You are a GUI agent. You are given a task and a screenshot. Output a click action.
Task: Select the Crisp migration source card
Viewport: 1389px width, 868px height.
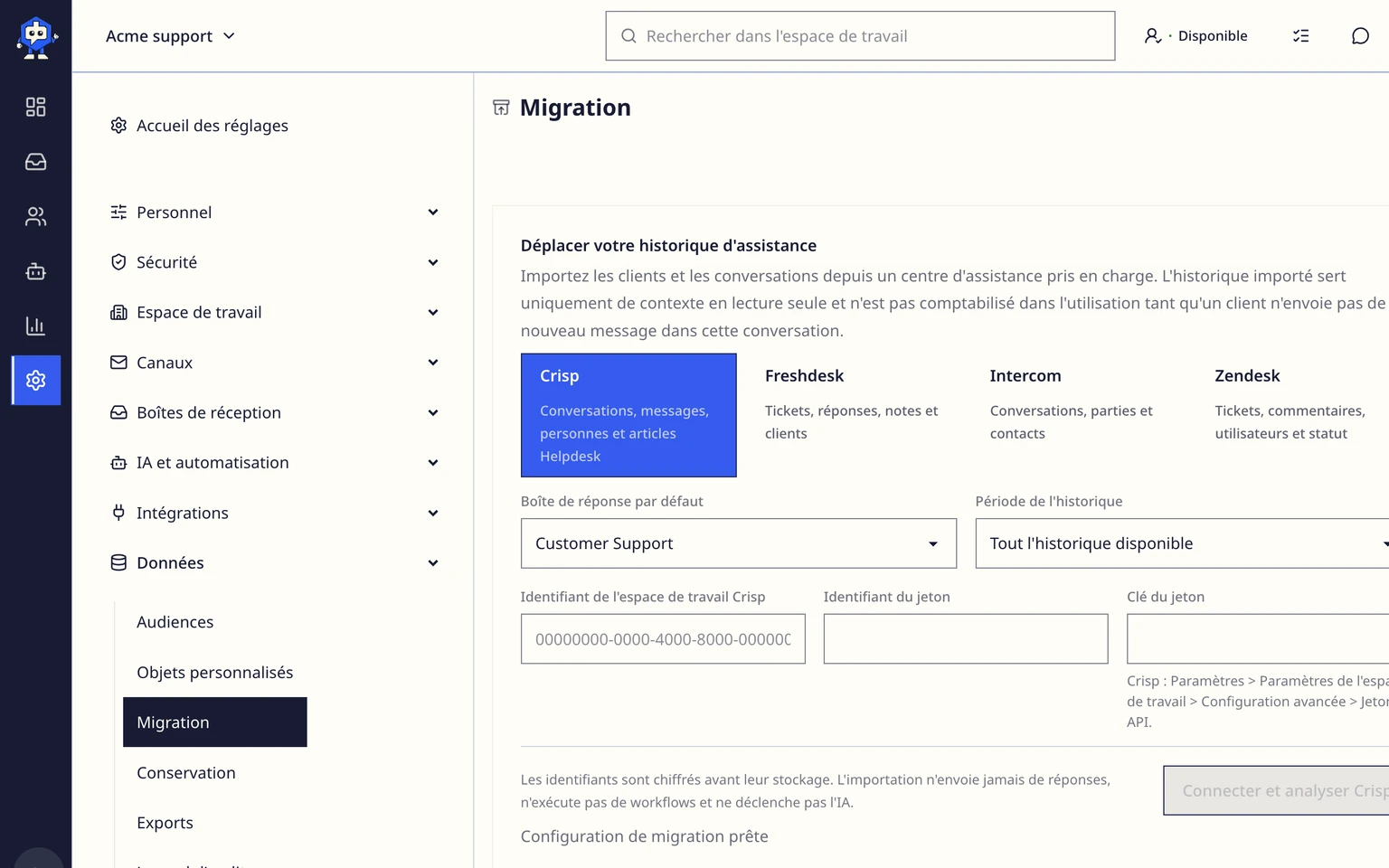coord(628,415)
